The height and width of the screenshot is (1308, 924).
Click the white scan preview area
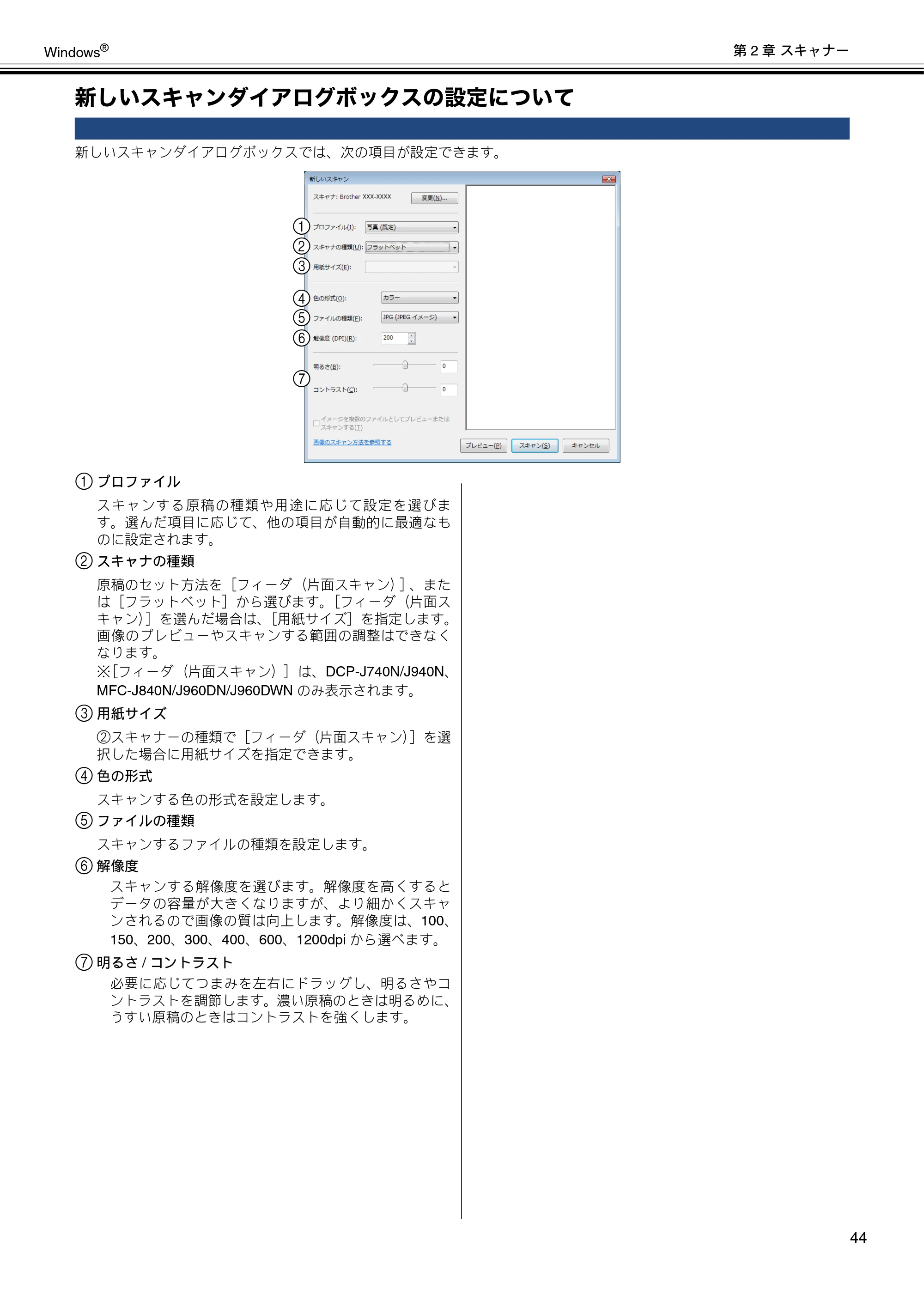click(x=541, y=307)
